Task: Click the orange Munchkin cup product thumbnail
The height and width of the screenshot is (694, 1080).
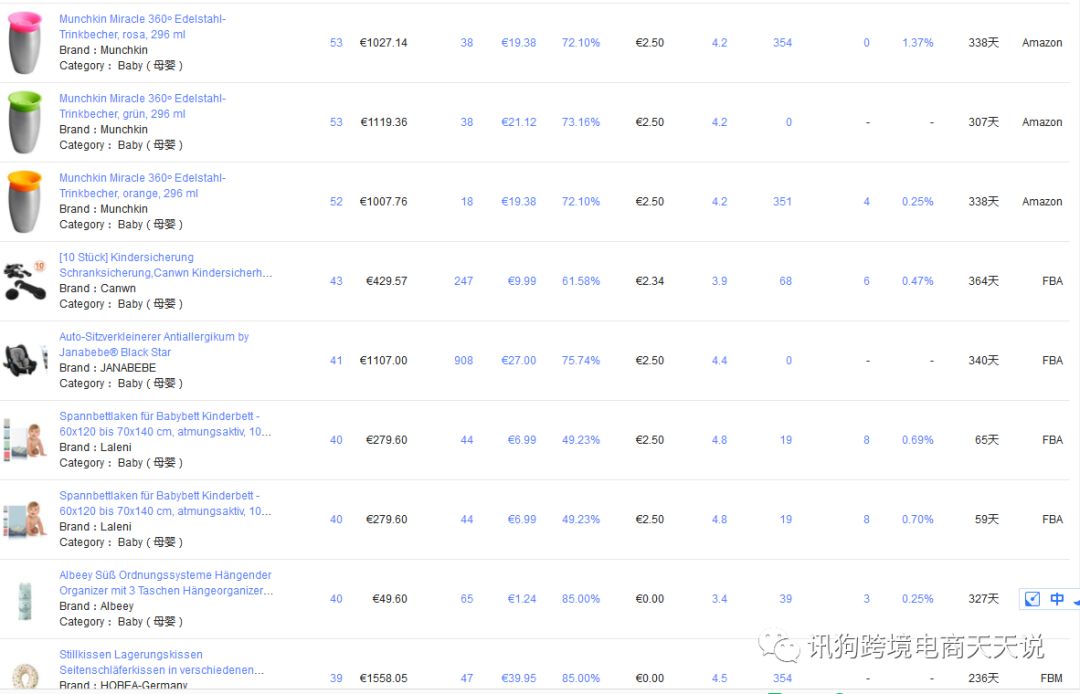Action: click(25, 201)
